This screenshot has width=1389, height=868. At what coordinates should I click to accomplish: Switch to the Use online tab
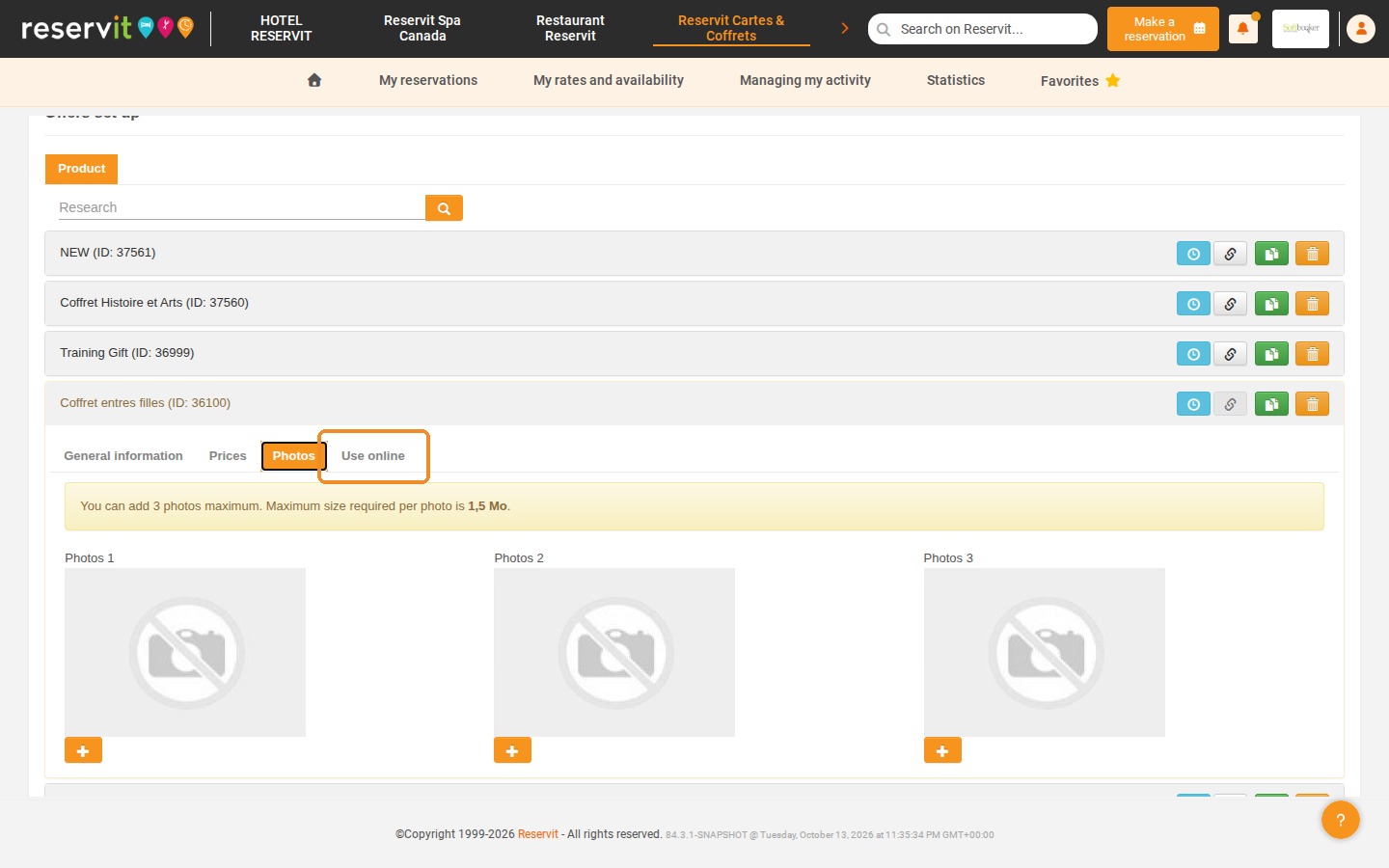click(x=373, y=456)
